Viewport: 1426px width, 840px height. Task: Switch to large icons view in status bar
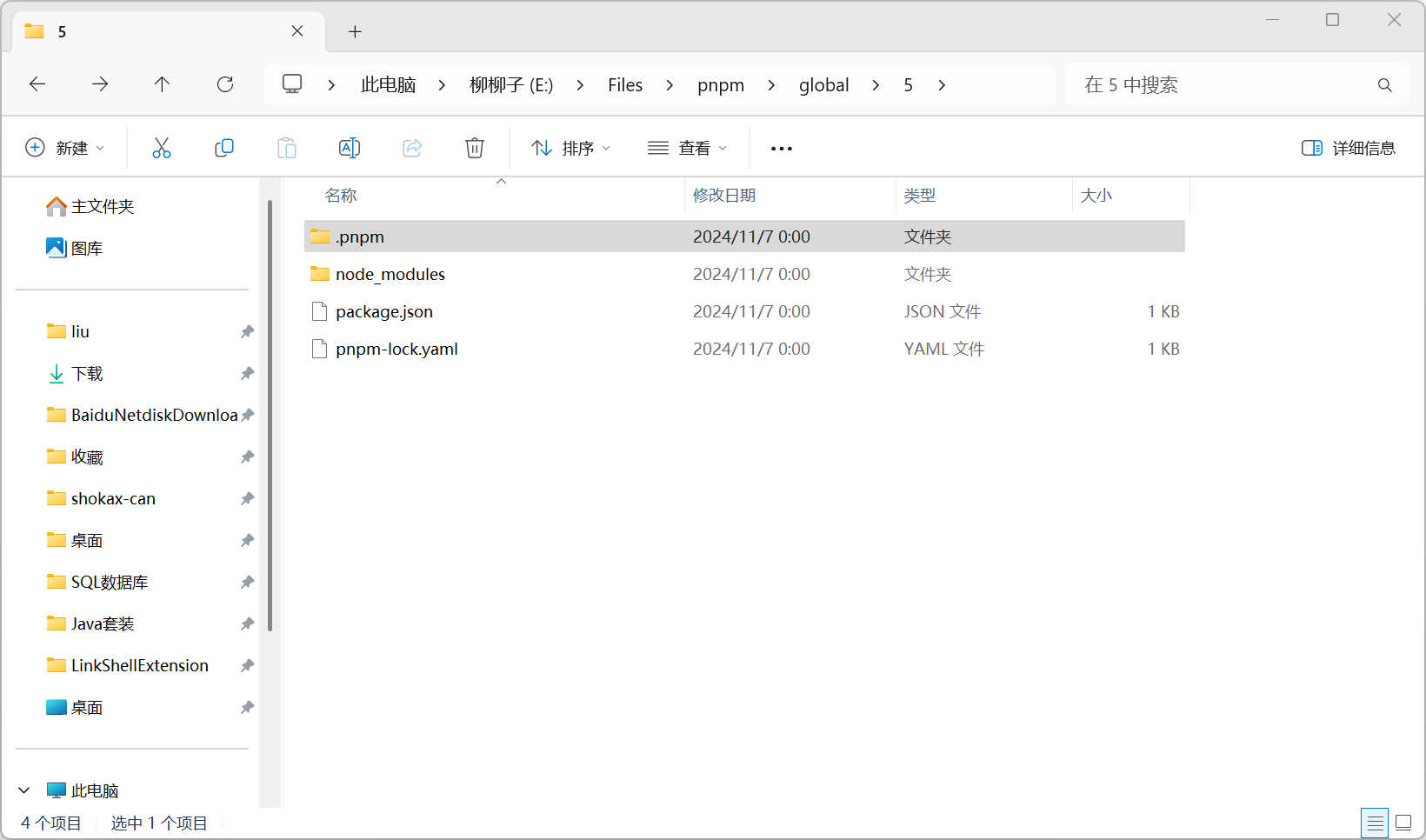point(1403,822)
